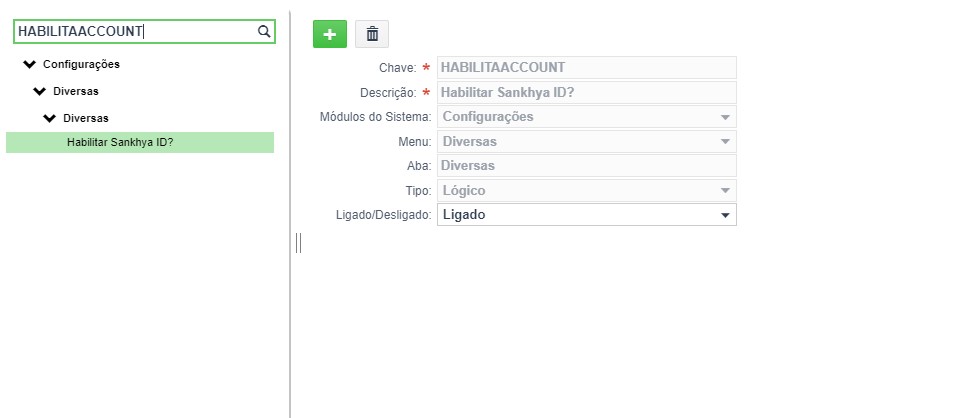Open the Tipo dropdown
This screenshot has height=418, width=961.
[x=587, y=191]
